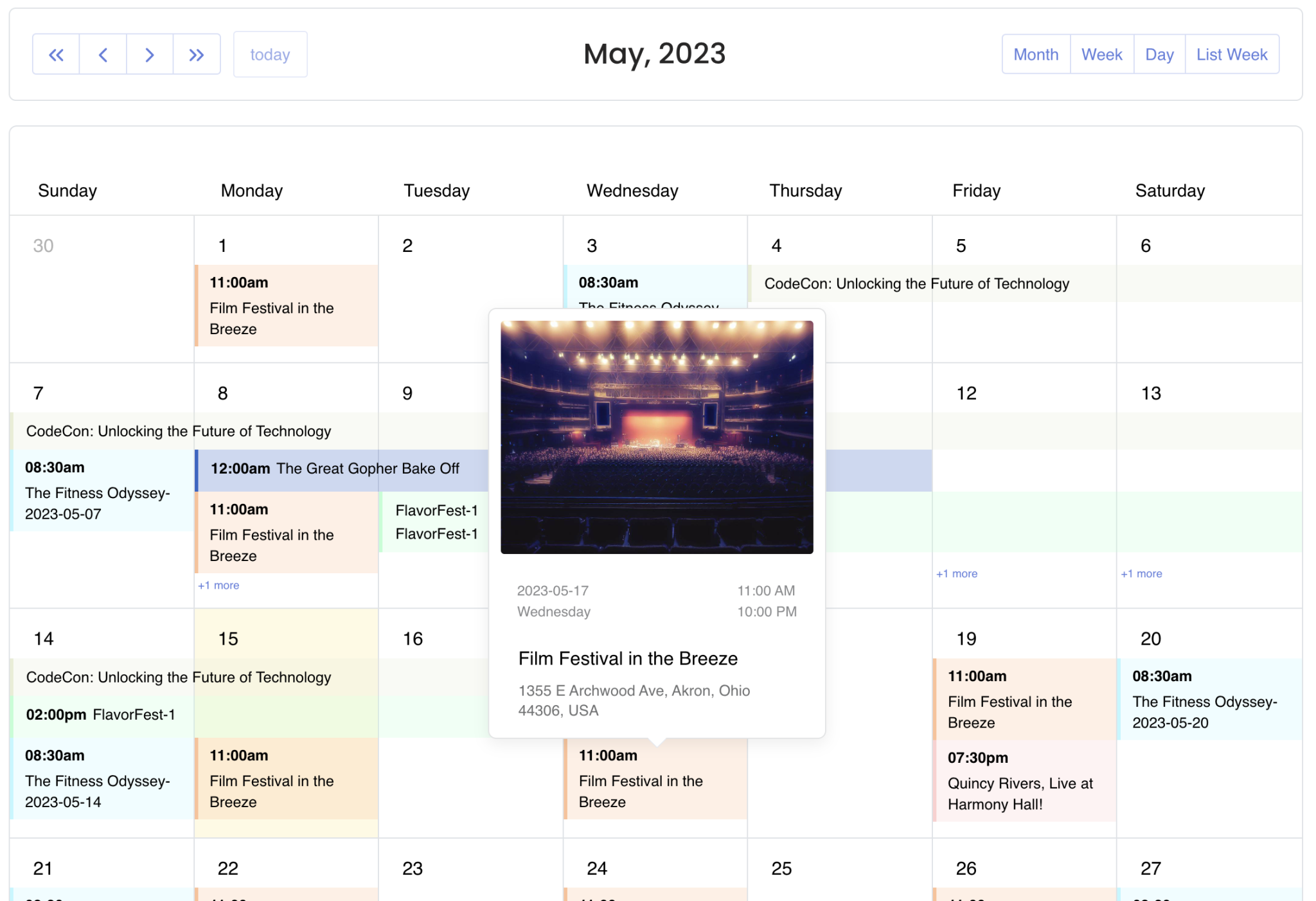Click the today button

coord(270,54)
